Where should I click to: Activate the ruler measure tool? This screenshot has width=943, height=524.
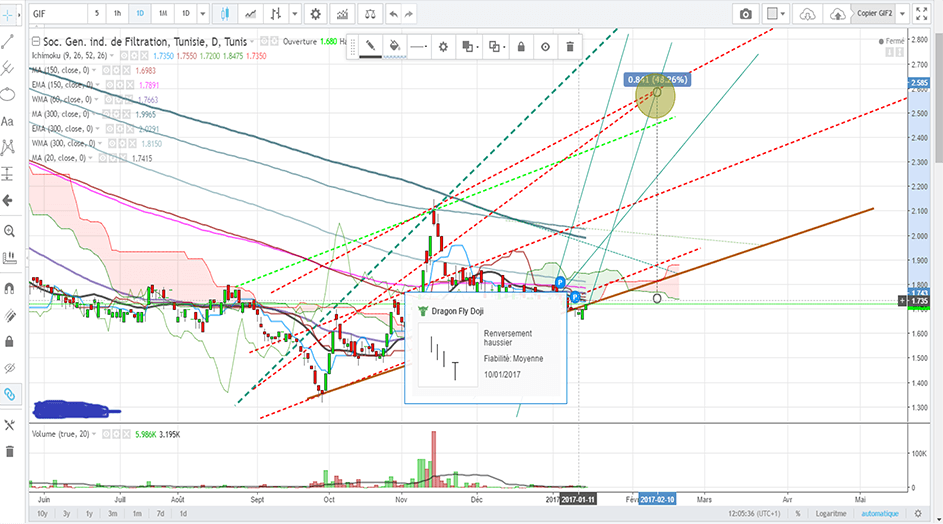[x=9, y=258]
